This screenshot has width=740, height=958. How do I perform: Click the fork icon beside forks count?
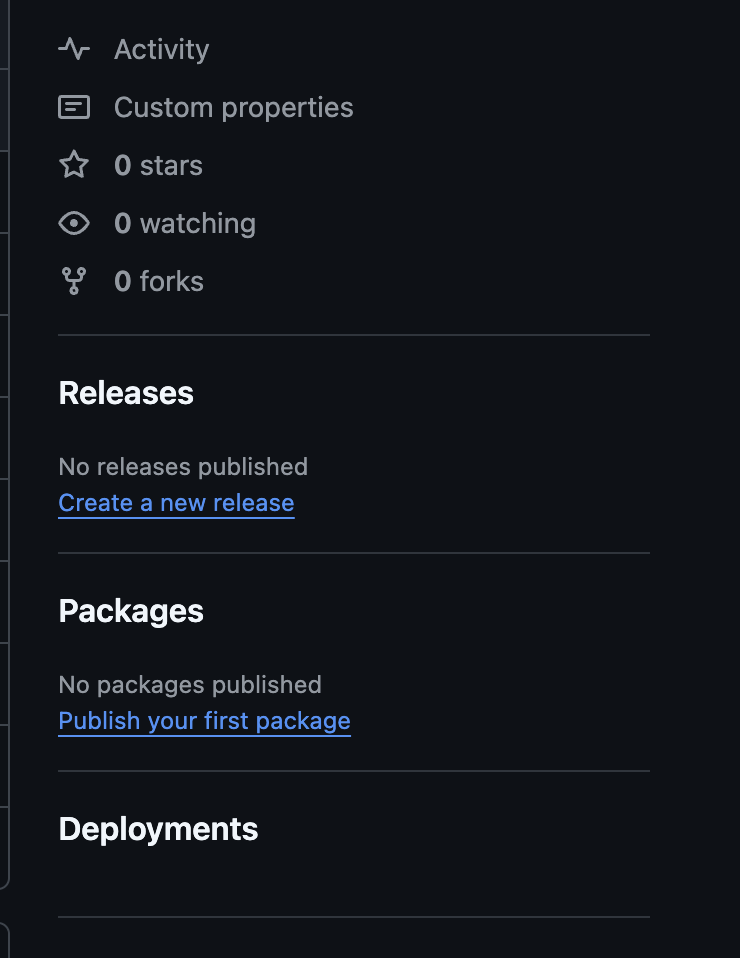(74, 281)
